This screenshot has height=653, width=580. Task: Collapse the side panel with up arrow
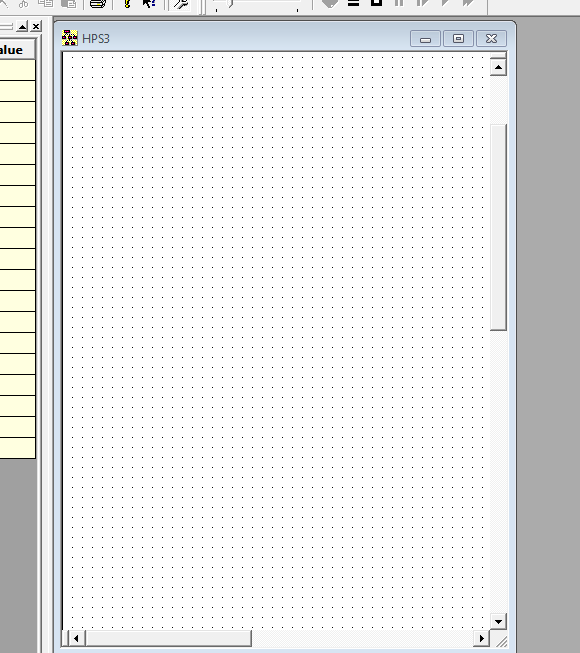pos(22,26)
